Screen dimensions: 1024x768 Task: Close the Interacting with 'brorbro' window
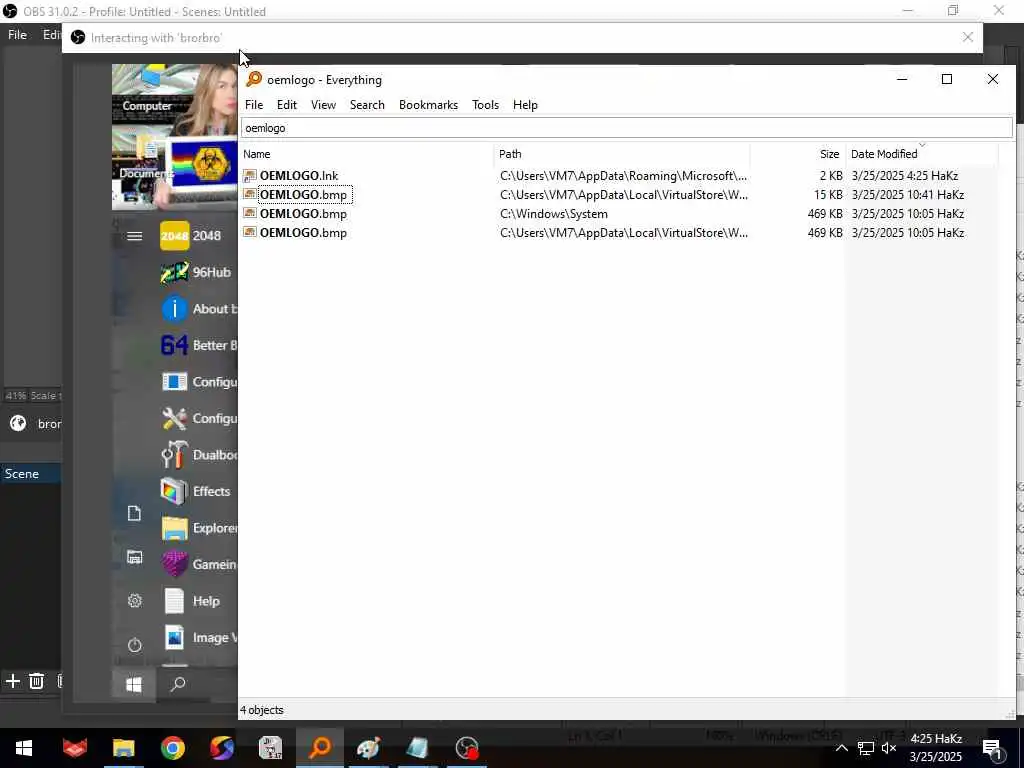click(968, 37)
